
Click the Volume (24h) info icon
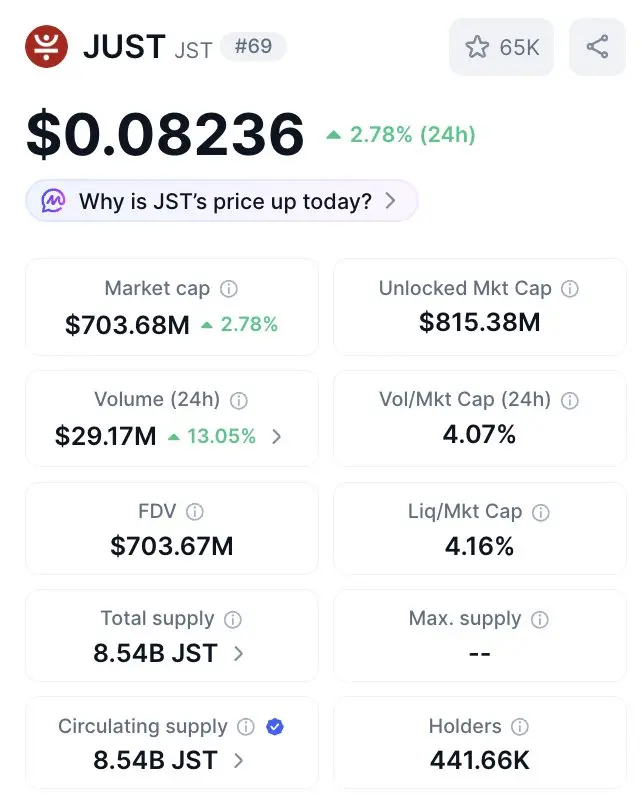coord(239,400)
